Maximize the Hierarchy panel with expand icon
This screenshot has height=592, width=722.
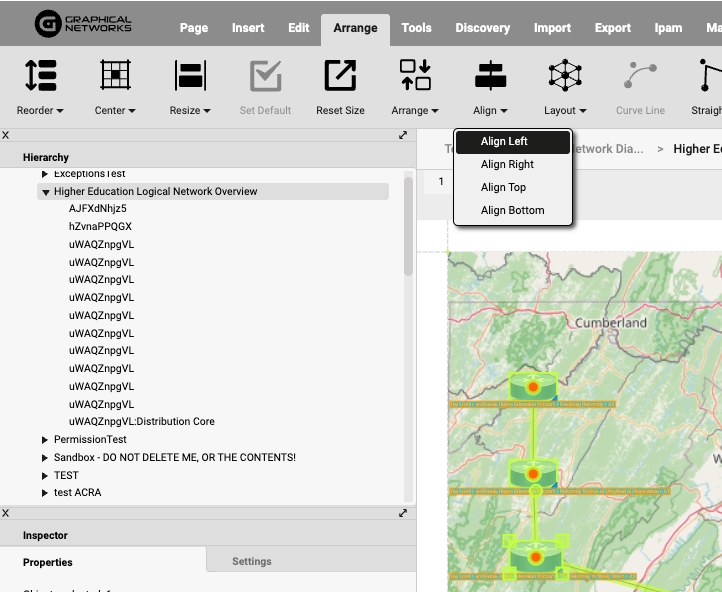403,135
